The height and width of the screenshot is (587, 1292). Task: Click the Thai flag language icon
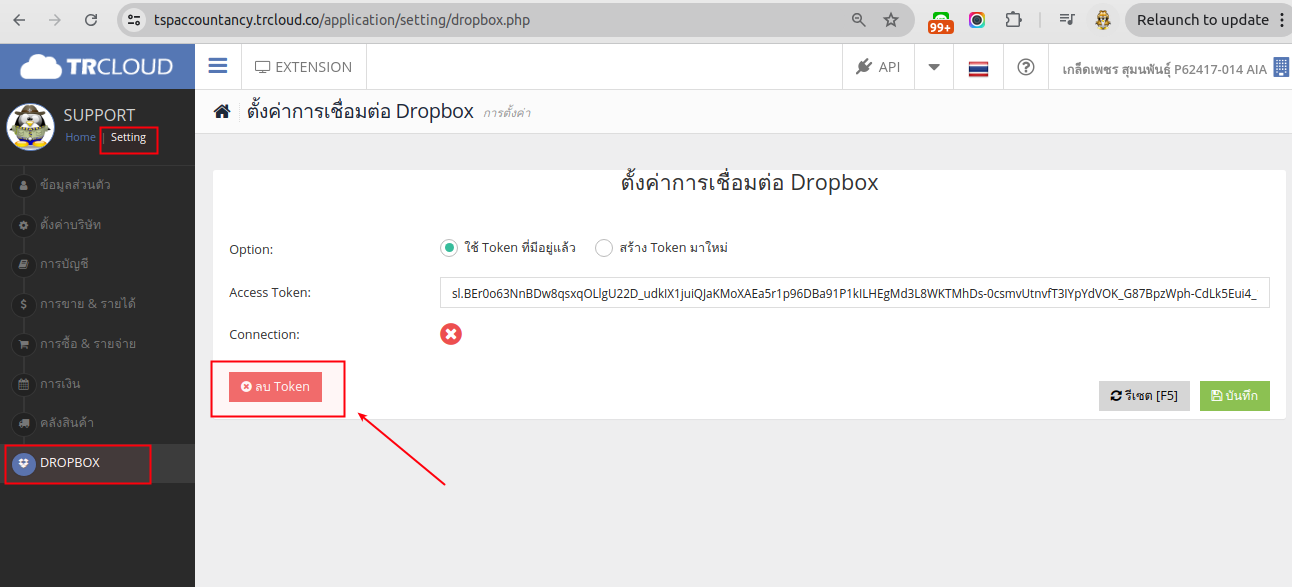[978, 68]
